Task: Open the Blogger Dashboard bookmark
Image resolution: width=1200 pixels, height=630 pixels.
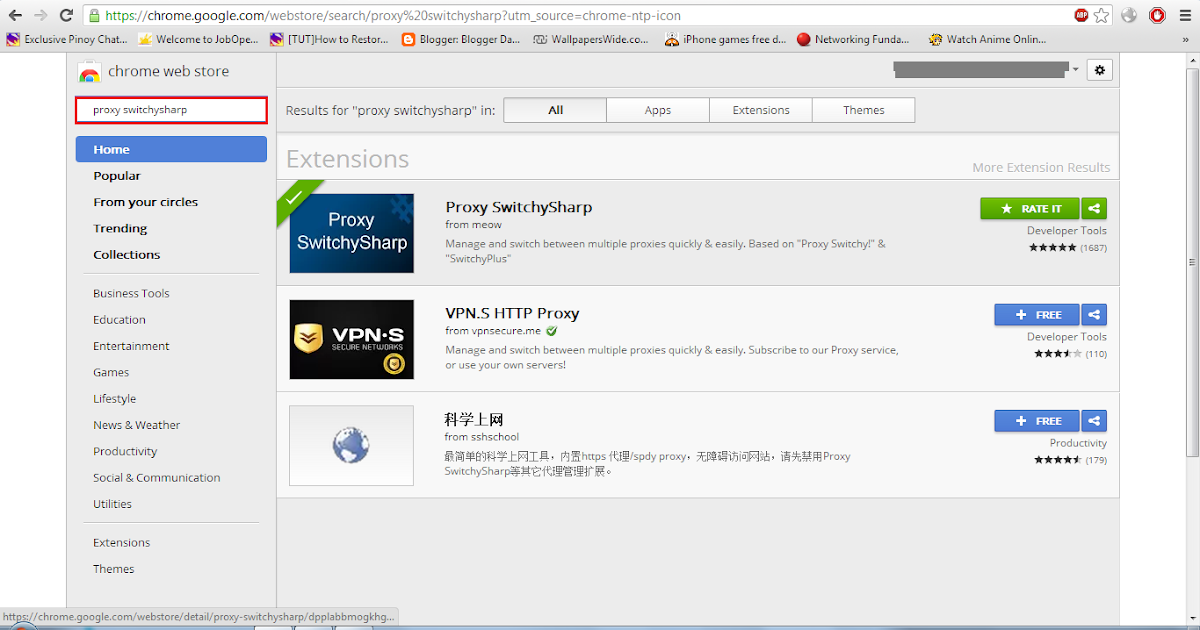Action: (x=462, y=40)
